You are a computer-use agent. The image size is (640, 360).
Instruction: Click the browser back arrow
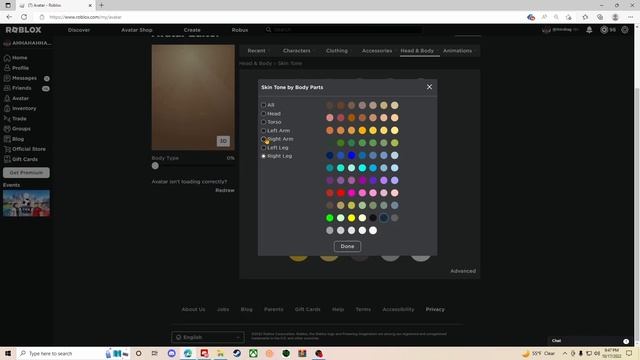click(x=9, y=17)
